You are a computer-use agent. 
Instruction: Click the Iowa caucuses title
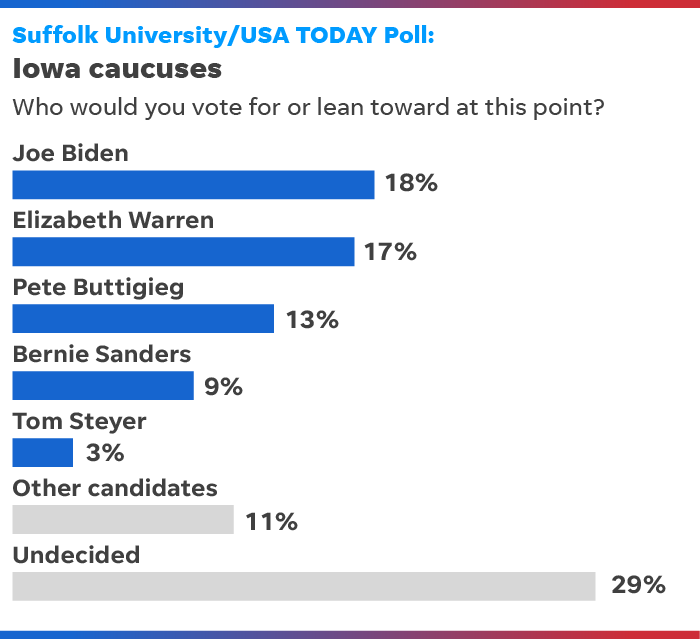pos(117,69)
